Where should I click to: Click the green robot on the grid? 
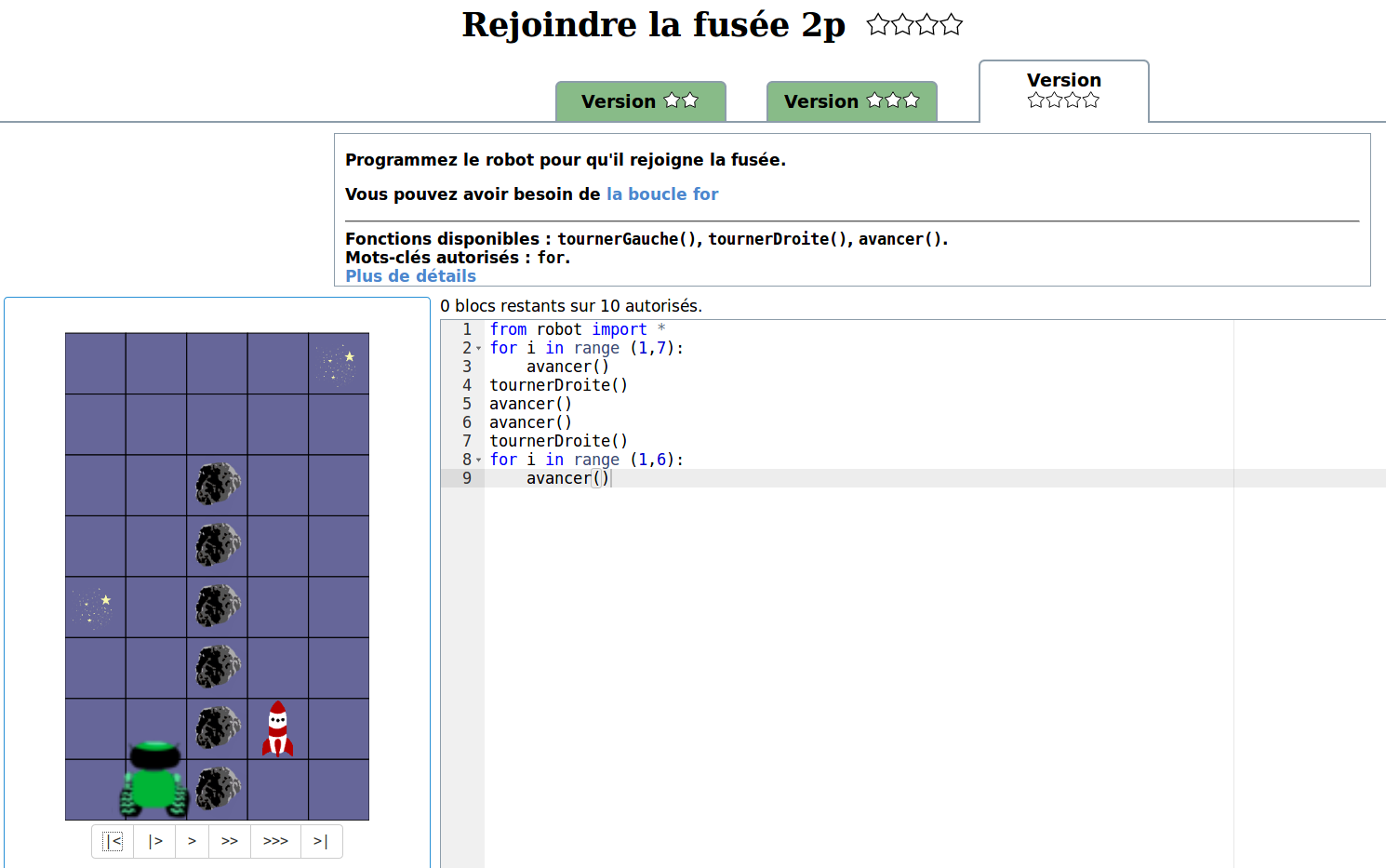[154, 780]
